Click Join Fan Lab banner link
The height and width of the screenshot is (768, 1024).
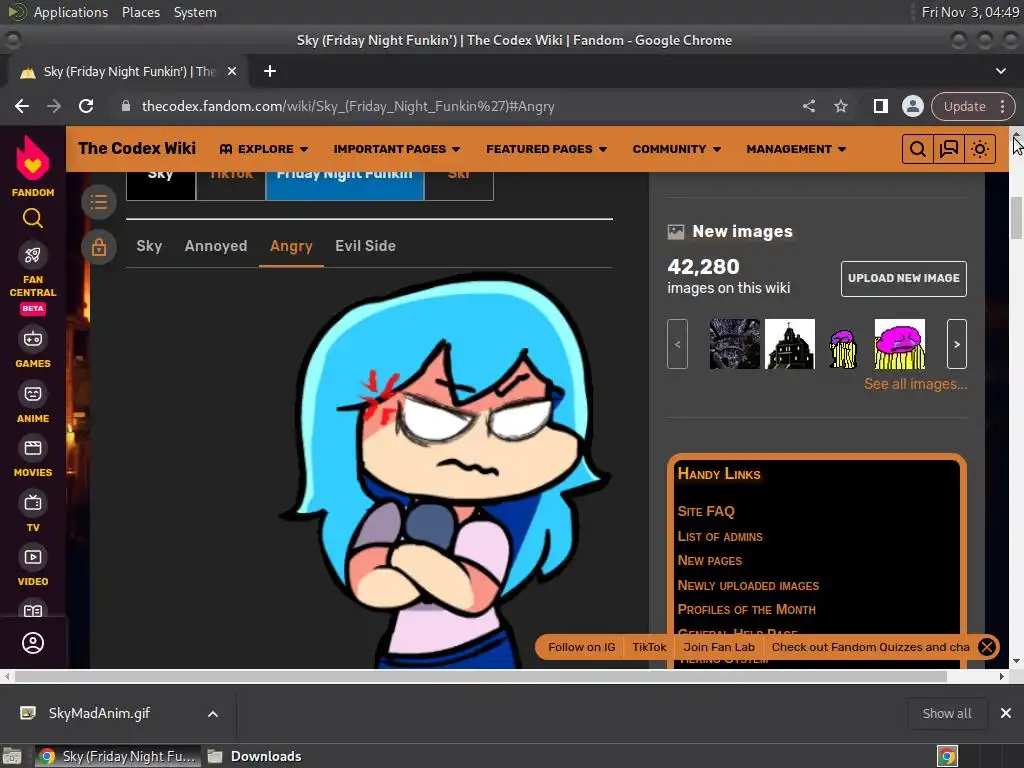[718, 647]
